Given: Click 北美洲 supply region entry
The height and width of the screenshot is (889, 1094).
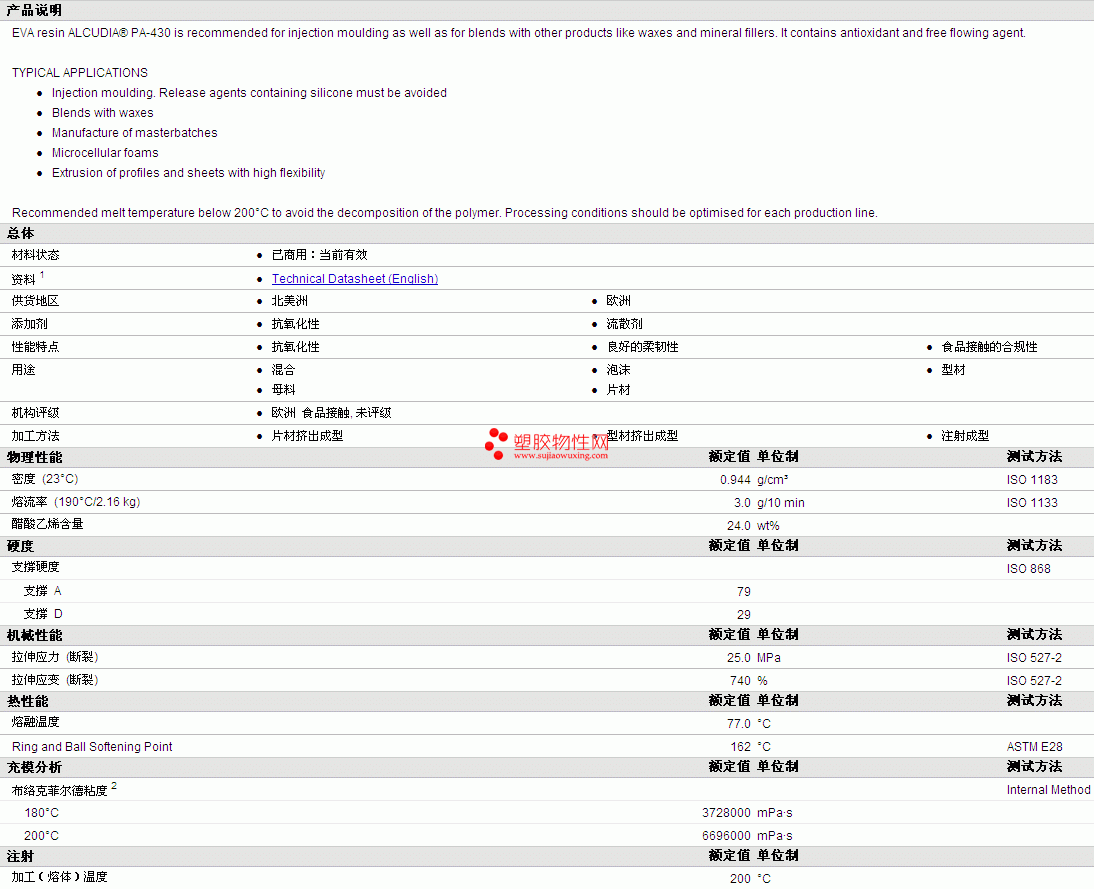Looking at the screenshot, I should 290,301.
